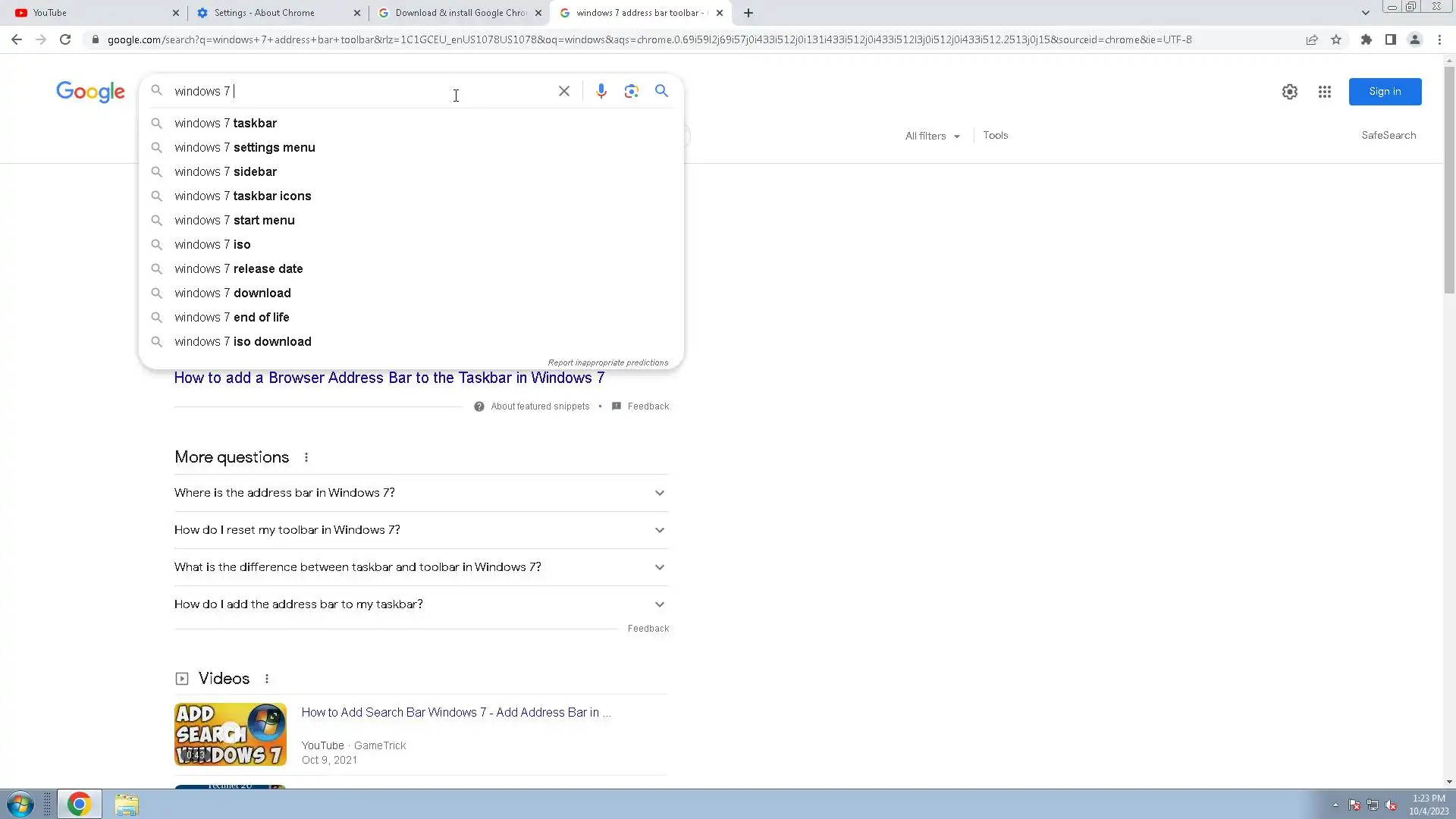Click the voice search microphone icon
This screenshot has height=819, width=1456.
601,91
